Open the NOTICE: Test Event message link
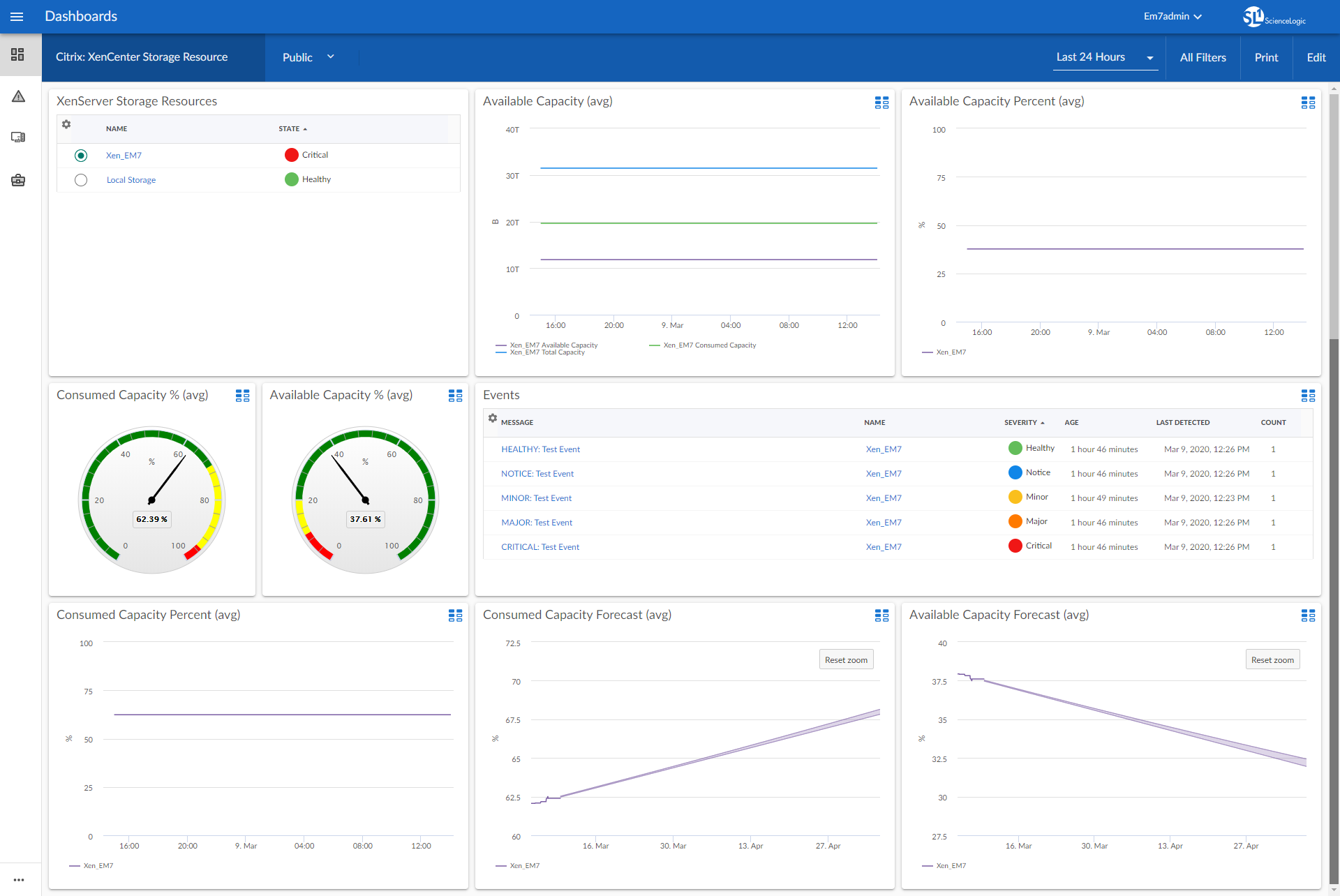The width and height of the screenshot is (1340, 896). (537, 474)
